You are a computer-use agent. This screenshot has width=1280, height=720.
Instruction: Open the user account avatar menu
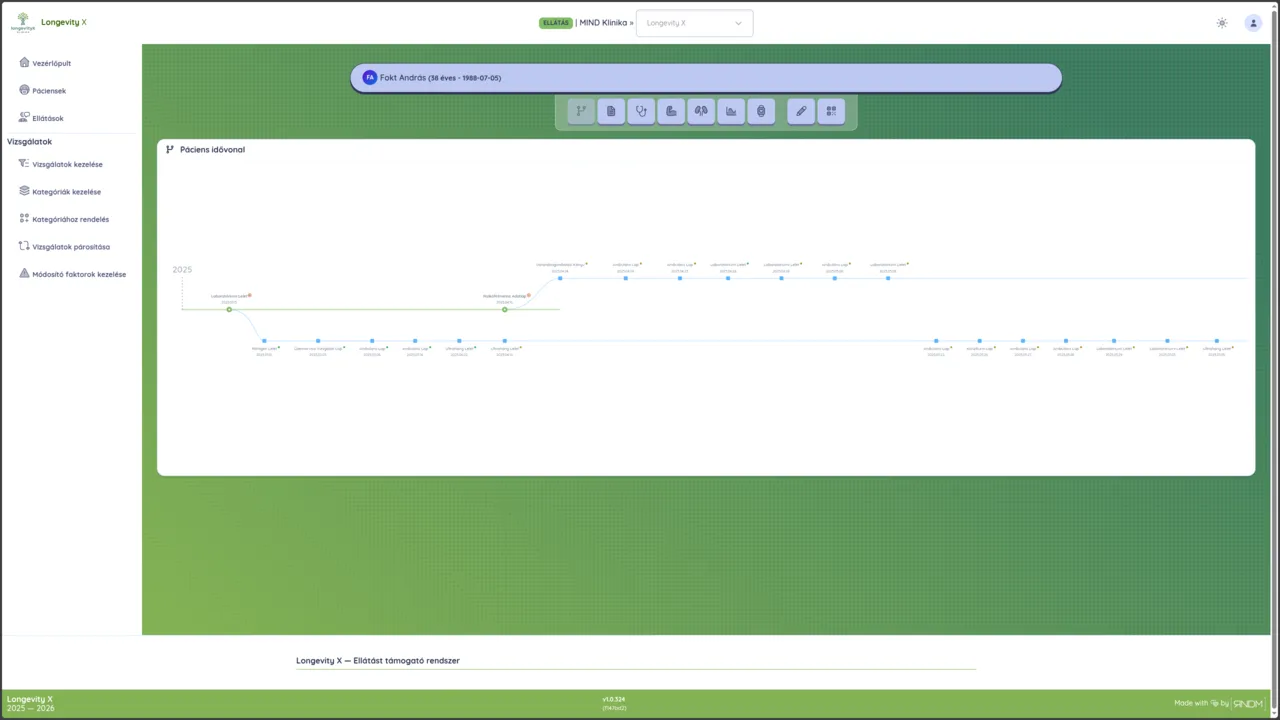1253,23
